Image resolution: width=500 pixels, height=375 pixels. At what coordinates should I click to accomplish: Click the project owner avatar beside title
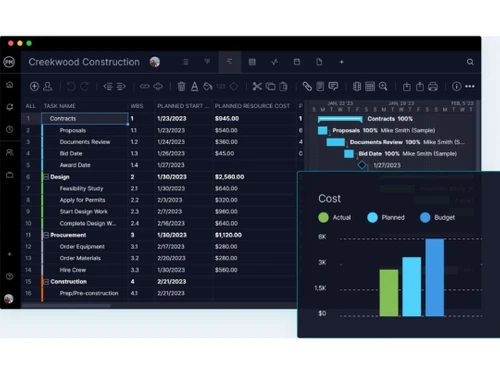tap(155, 62)
